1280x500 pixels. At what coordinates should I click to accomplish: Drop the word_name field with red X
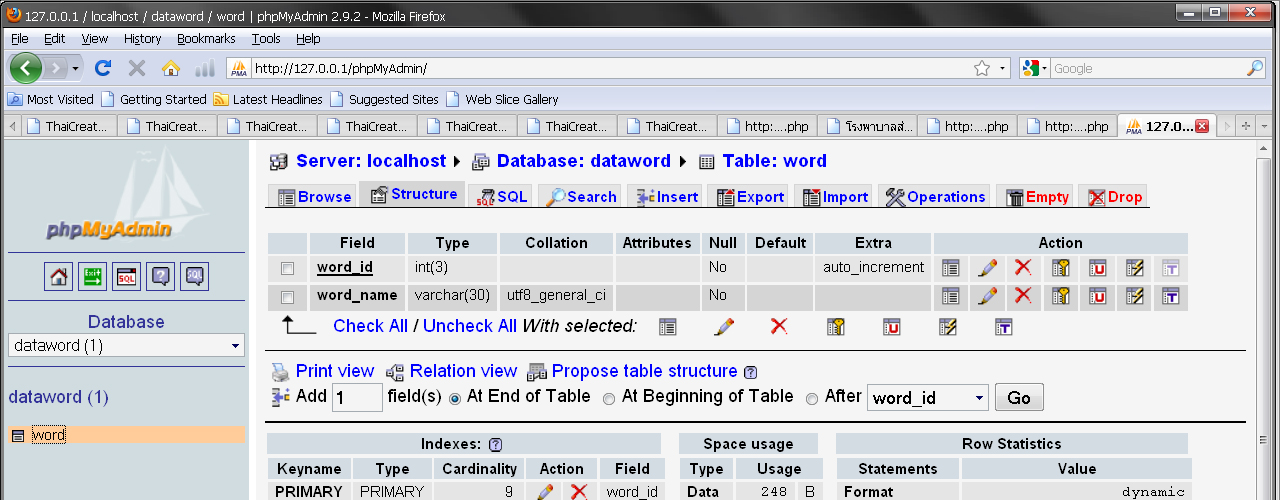tap(1023, 296)
